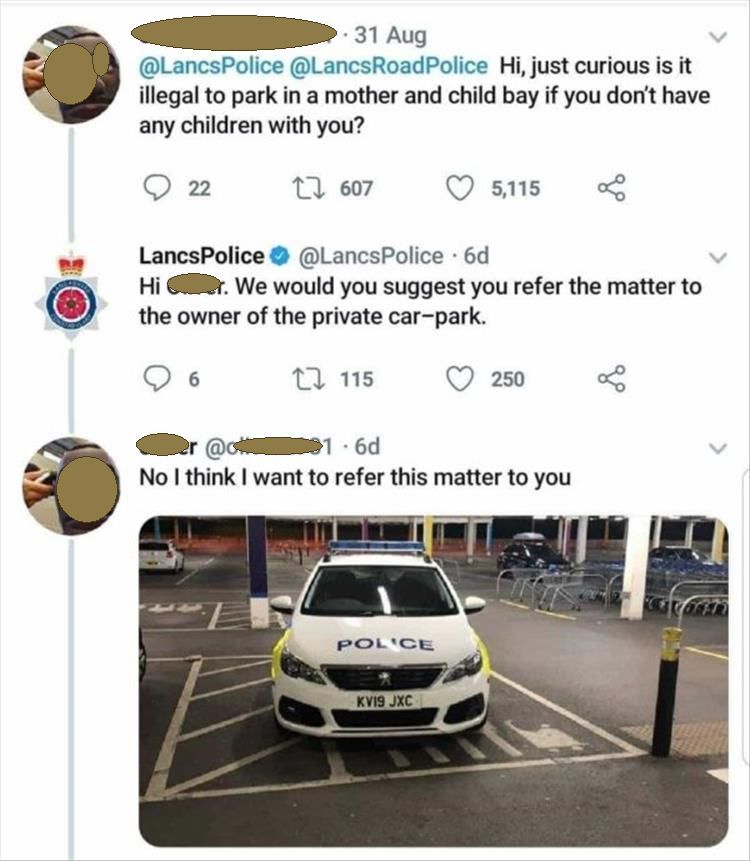Click the first tweet author's avatar
This screenshot has width=750, height=861.
click(72, 73)
